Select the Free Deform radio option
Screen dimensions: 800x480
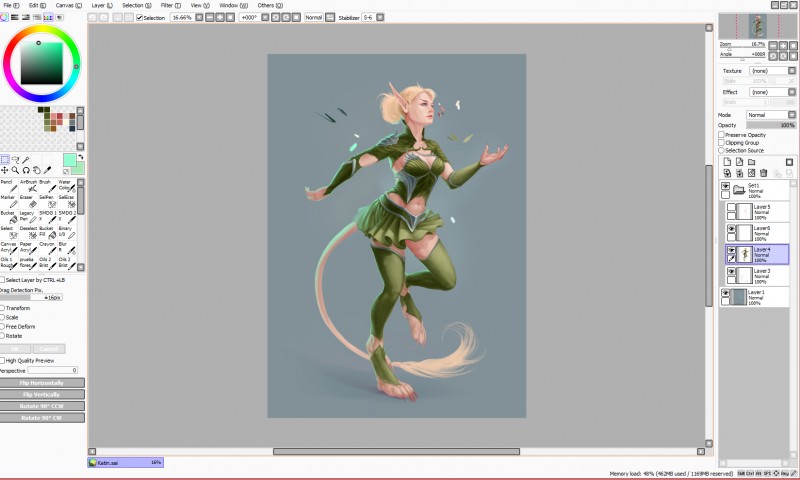click(3, 326)
